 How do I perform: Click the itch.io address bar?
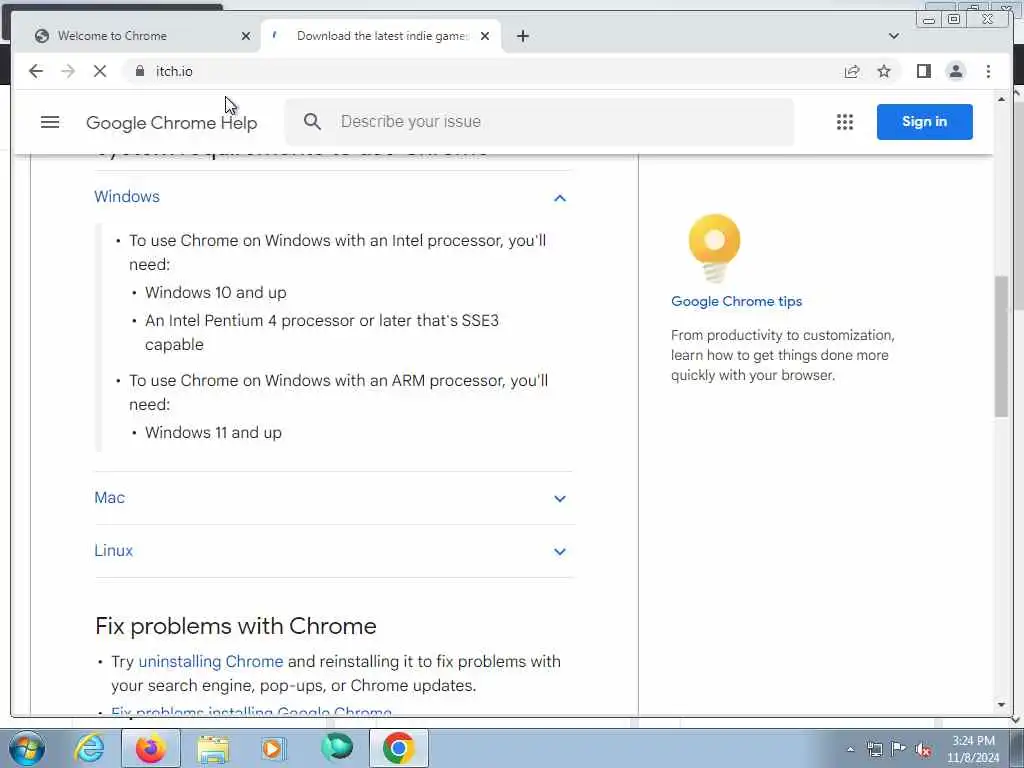[x=483, y=71]
